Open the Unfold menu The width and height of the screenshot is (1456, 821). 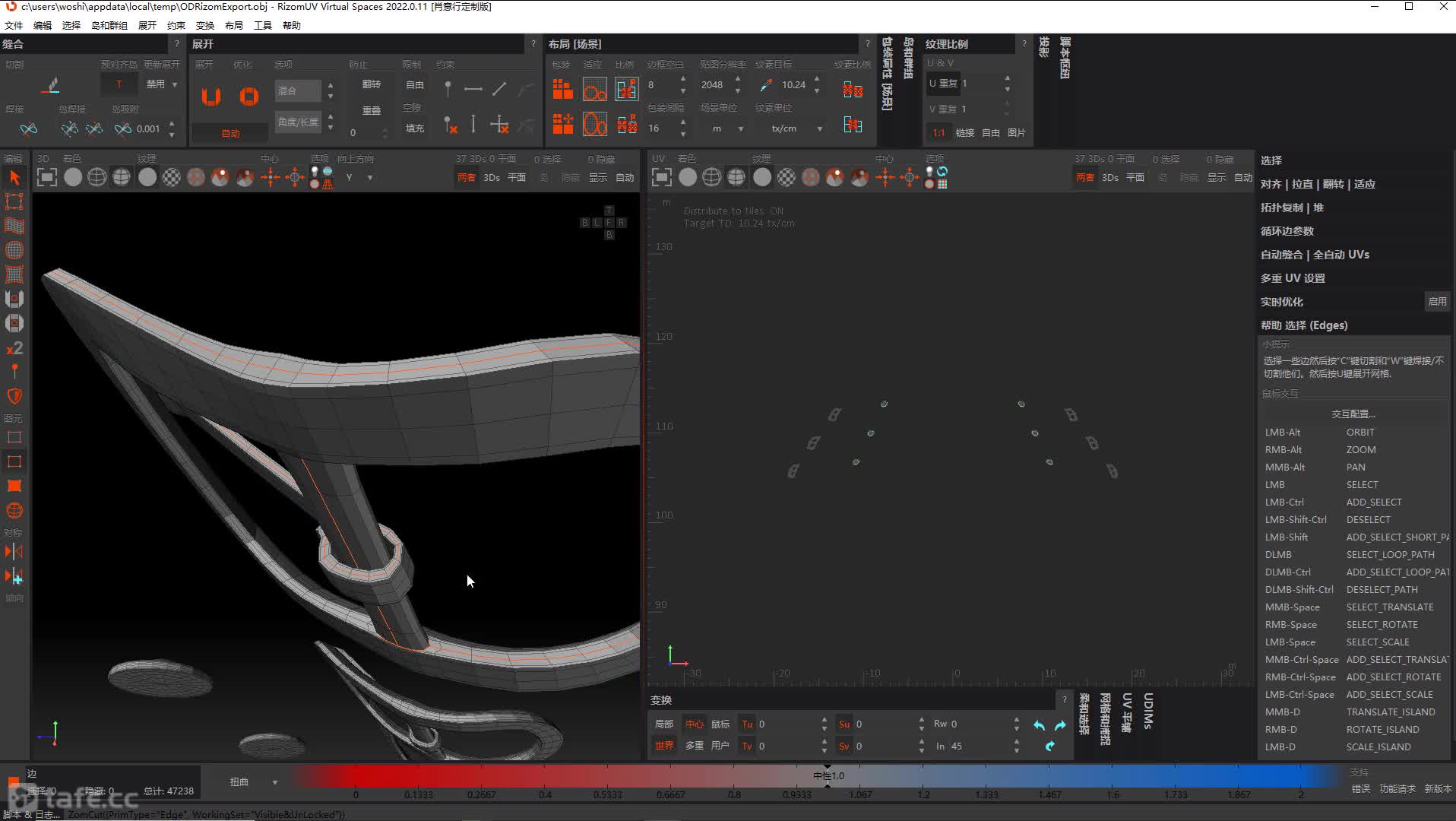coord(147,25)
